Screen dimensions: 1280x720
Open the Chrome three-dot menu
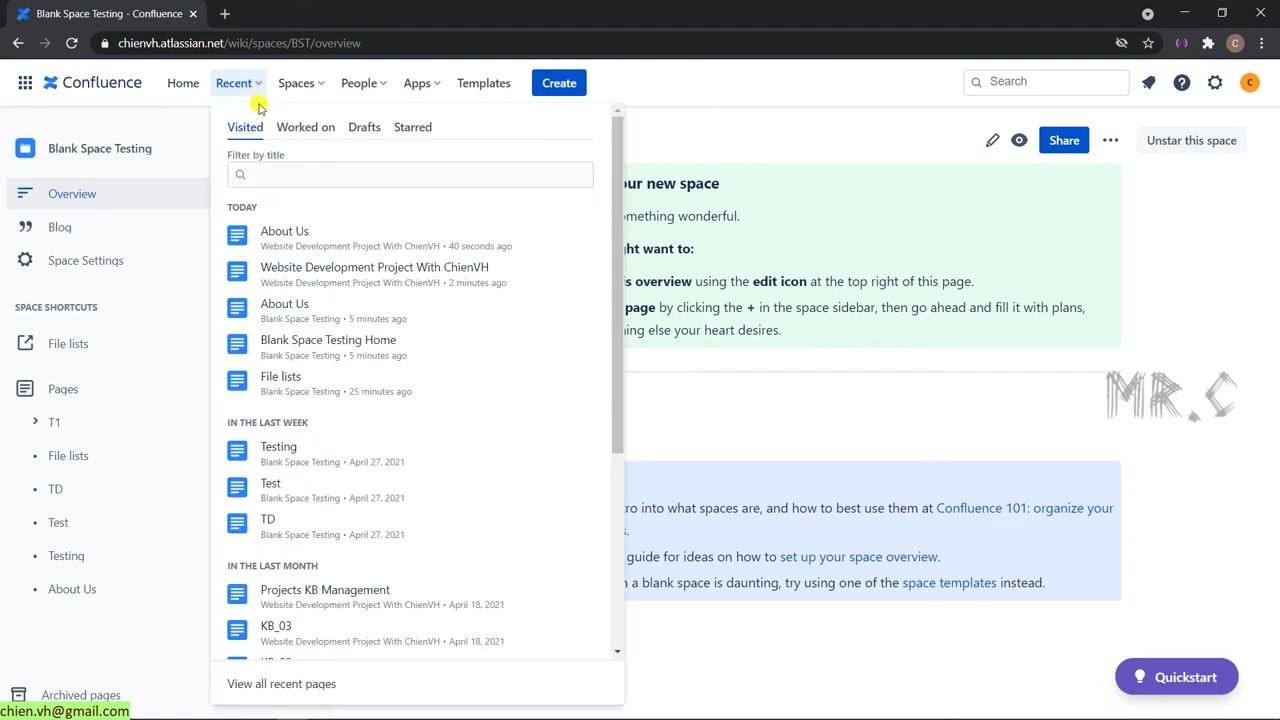1263,43
